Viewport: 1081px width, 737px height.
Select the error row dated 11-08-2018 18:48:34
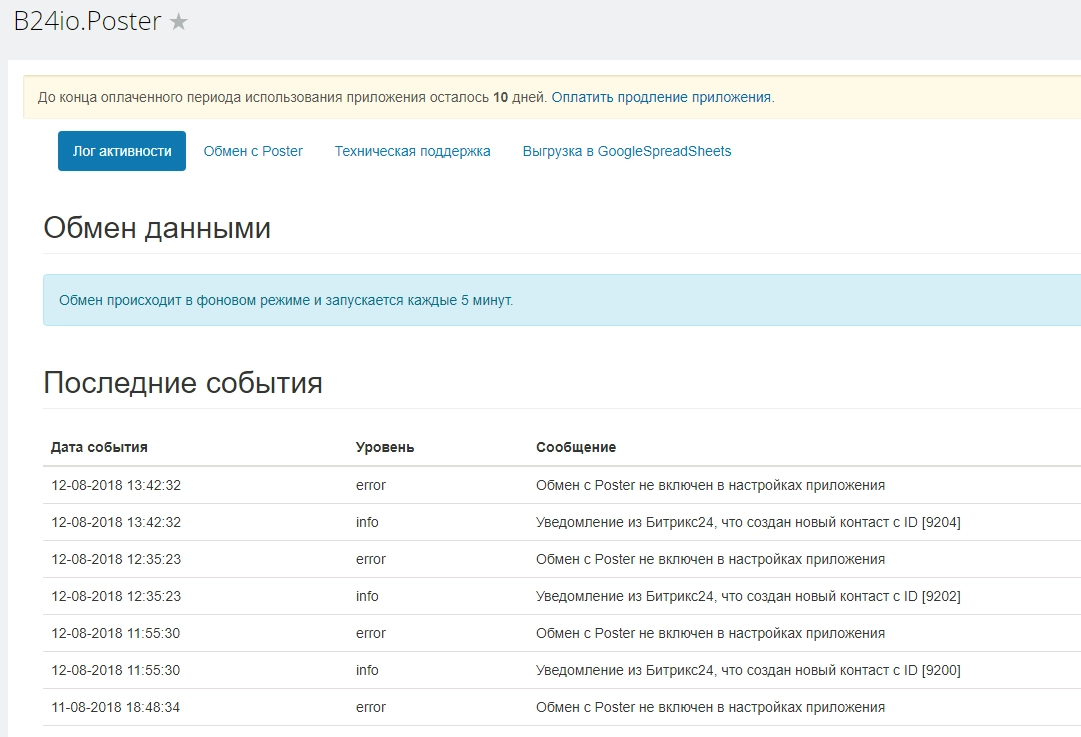(400, 707)
